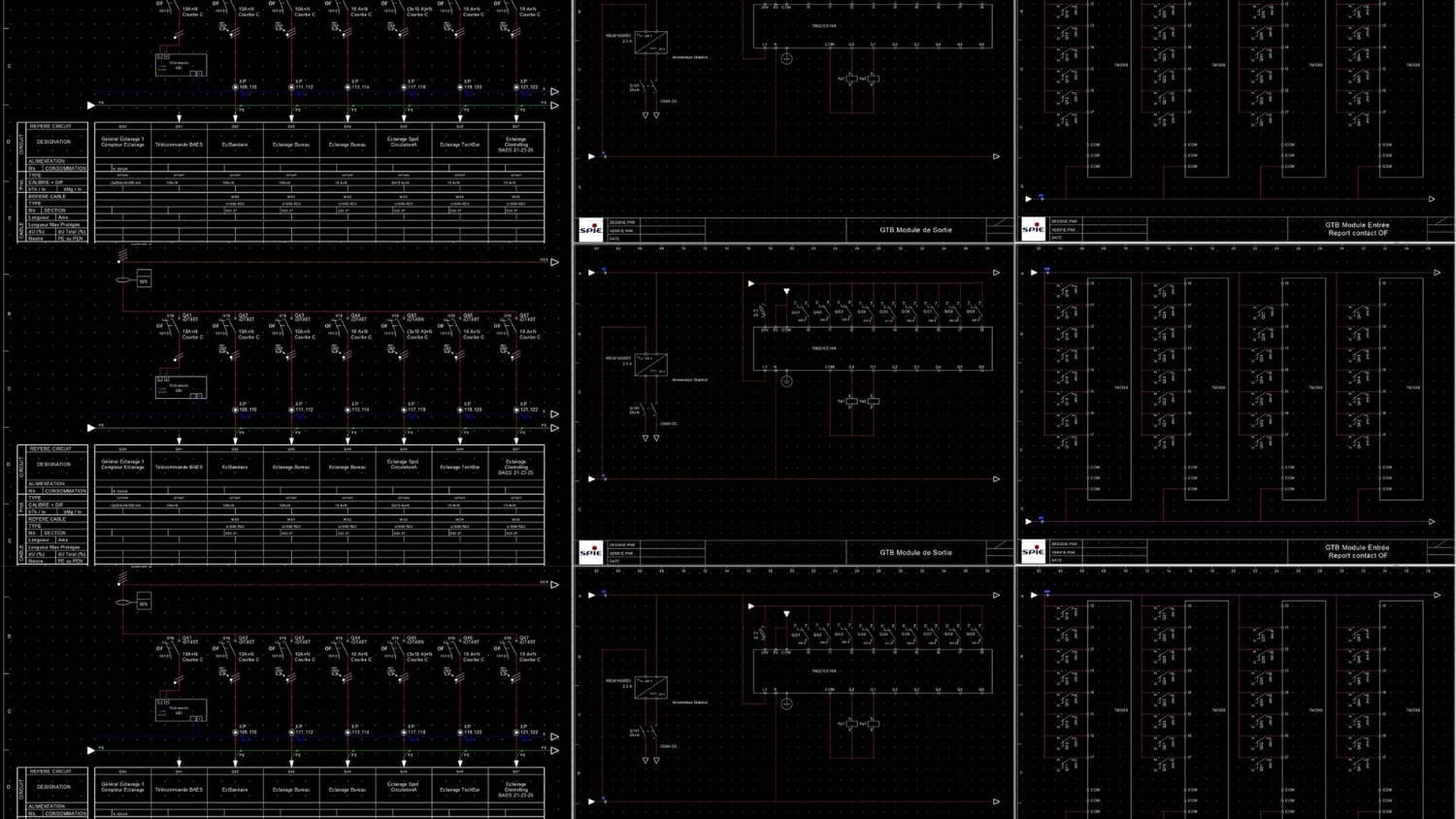The image size is (1456, 819).
Task: Click the lower 'GTB Module de Sortie' title text
Action: coord(915,552)
